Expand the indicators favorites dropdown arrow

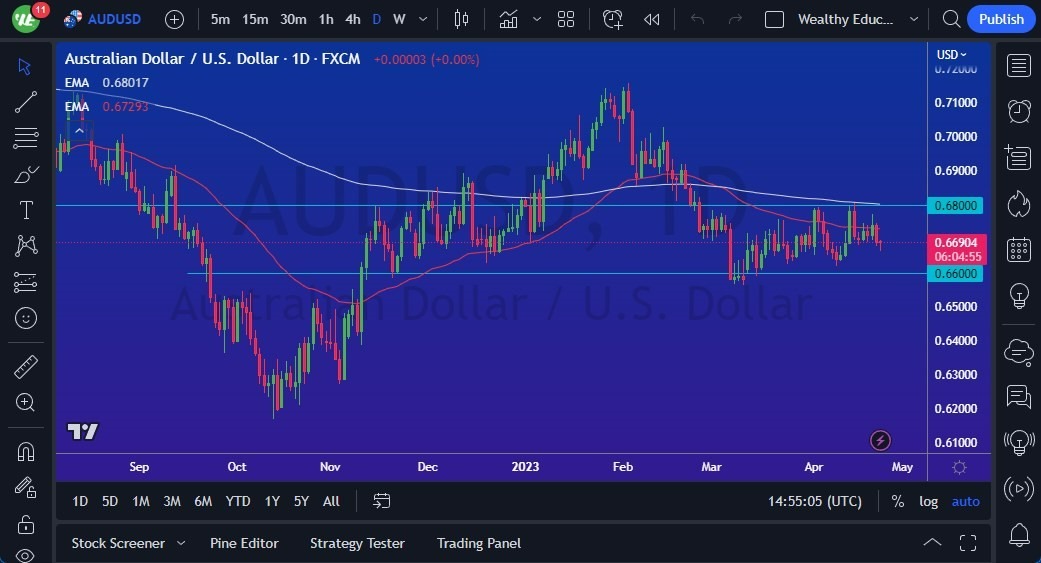(x=536, y=19)
